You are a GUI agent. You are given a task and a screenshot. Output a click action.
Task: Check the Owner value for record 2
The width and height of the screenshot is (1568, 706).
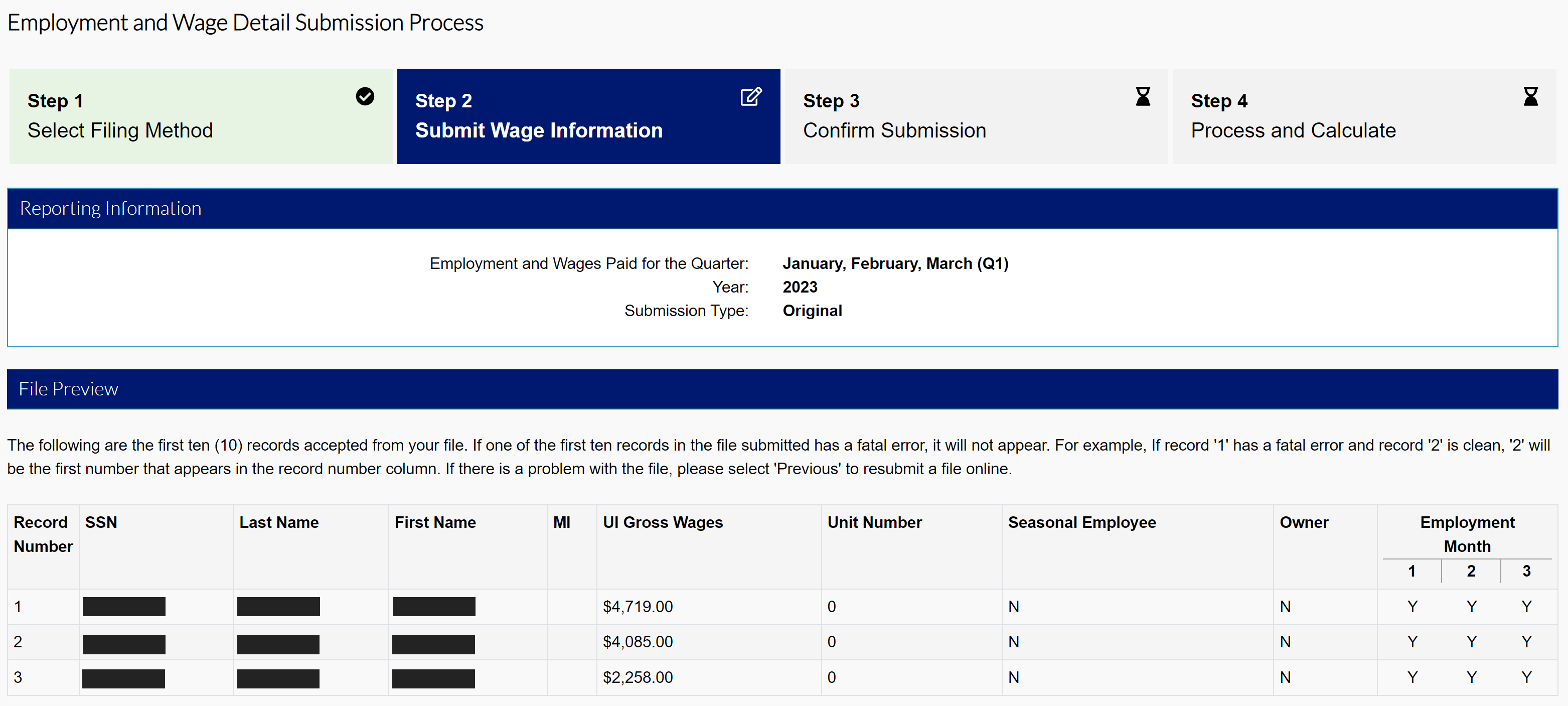click(1285, 641)
